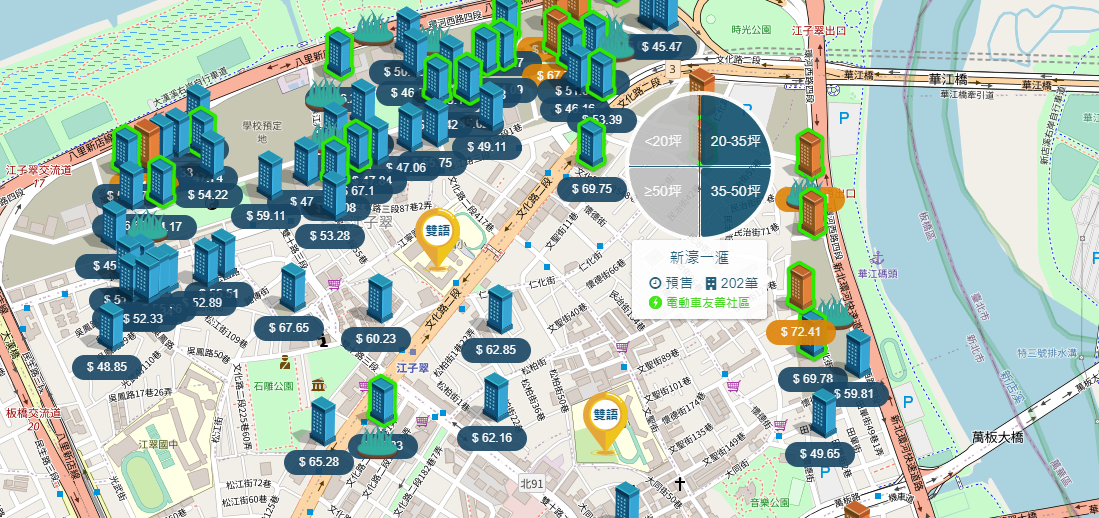The image size is (1099, 518).
Task: Select the building icon above $ 48.85
Action: [111, 327]
